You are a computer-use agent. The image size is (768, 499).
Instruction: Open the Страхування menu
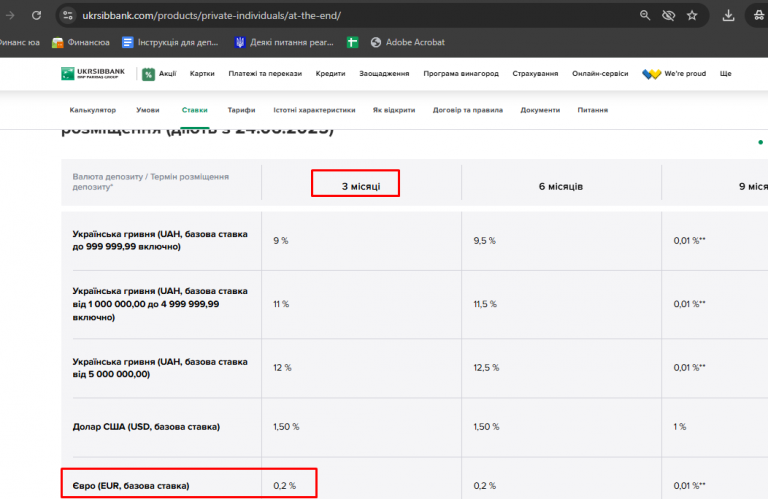point(535,73)
